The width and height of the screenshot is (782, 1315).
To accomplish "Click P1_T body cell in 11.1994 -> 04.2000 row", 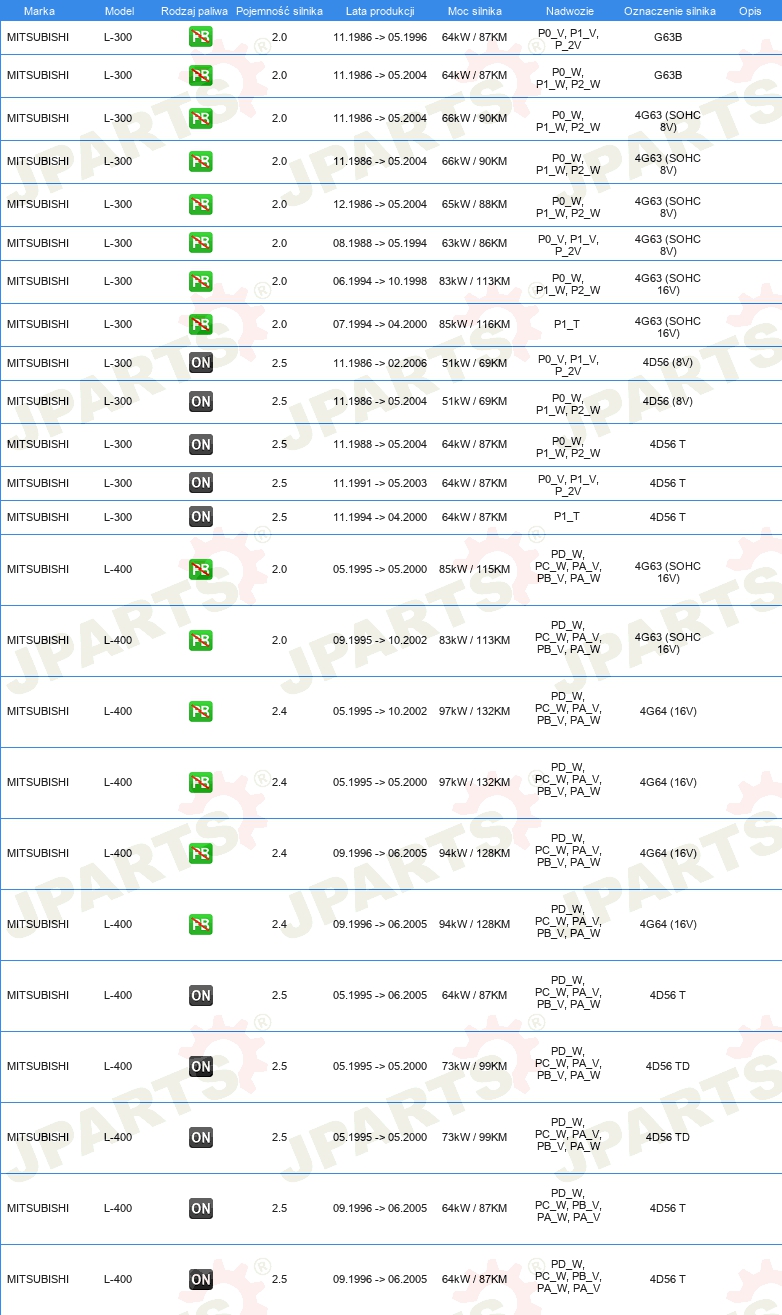I will pos(567,517).
